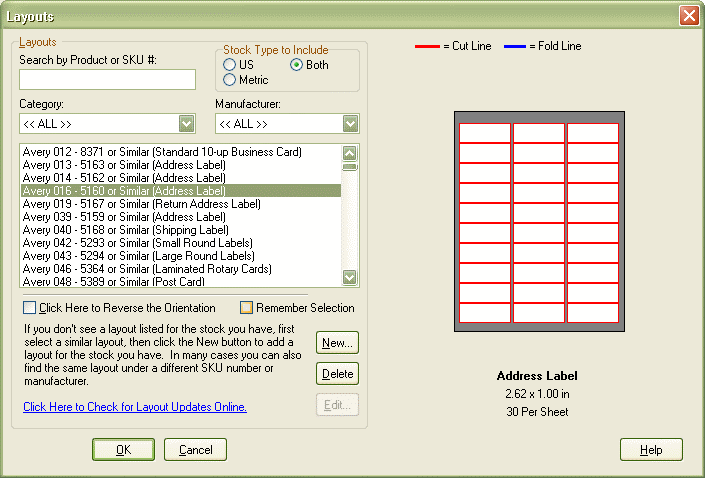The width and height of the screenshot is (705, 478).
Task: Select Avery 039 - 5159 Address Label layout
Action: pos(181,217)
